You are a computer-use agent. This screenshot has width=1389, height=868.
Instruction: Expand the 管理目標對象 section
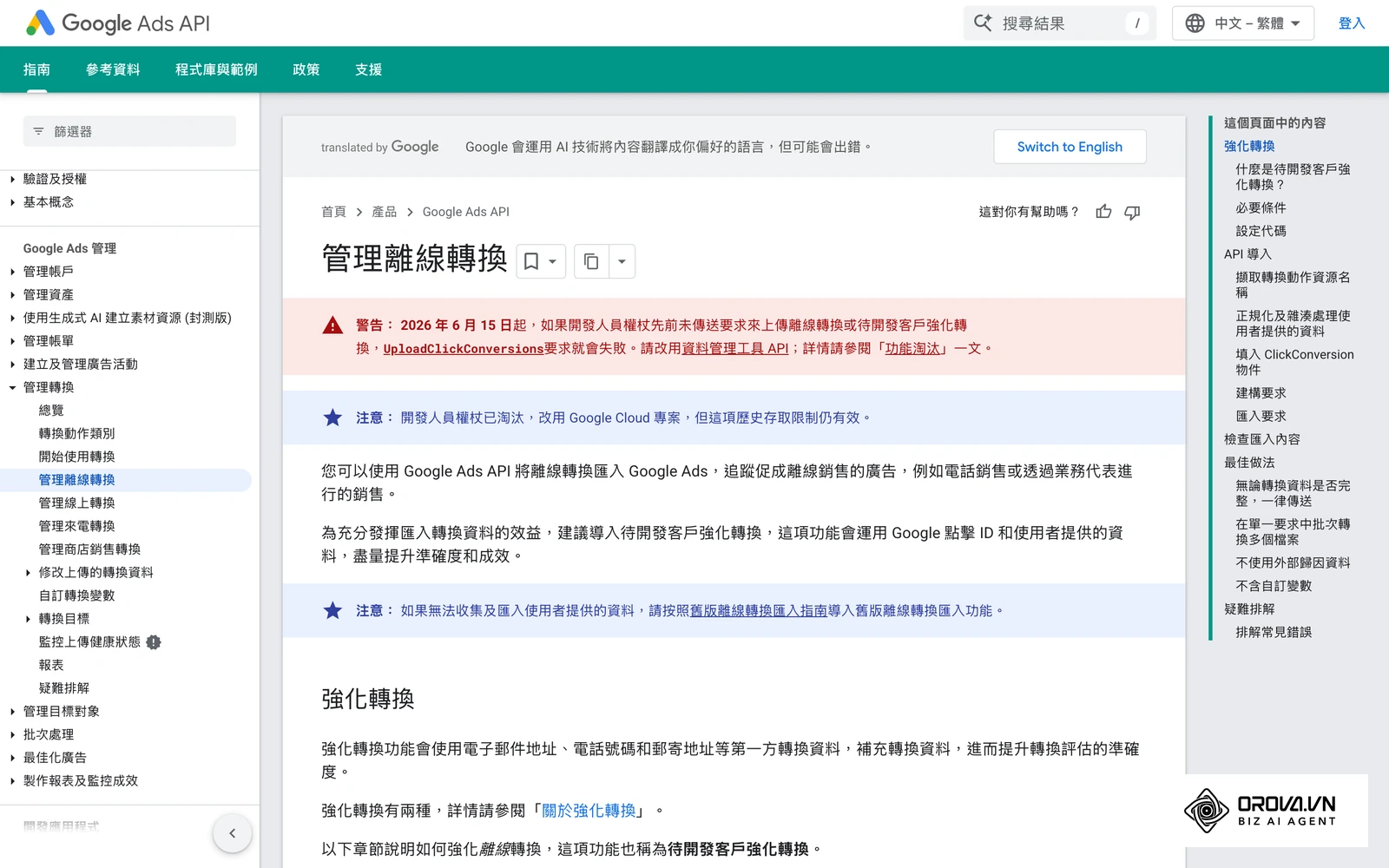pos(12,712)
